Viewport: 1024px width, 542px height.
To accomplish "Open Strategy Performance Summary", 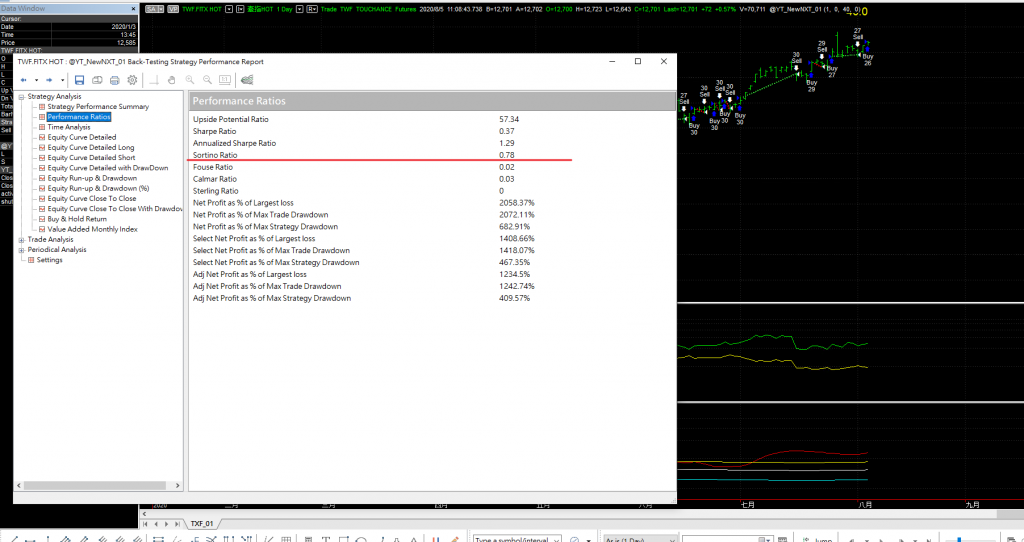I will point(97,107).
